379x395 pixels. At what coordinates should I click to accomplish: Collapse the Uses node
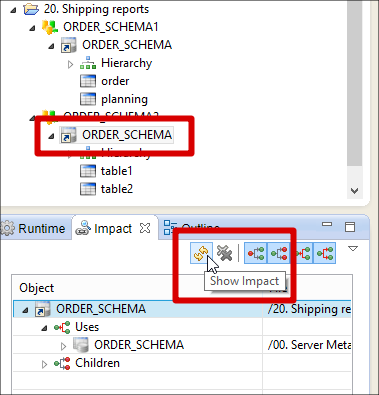coord(44,328)
